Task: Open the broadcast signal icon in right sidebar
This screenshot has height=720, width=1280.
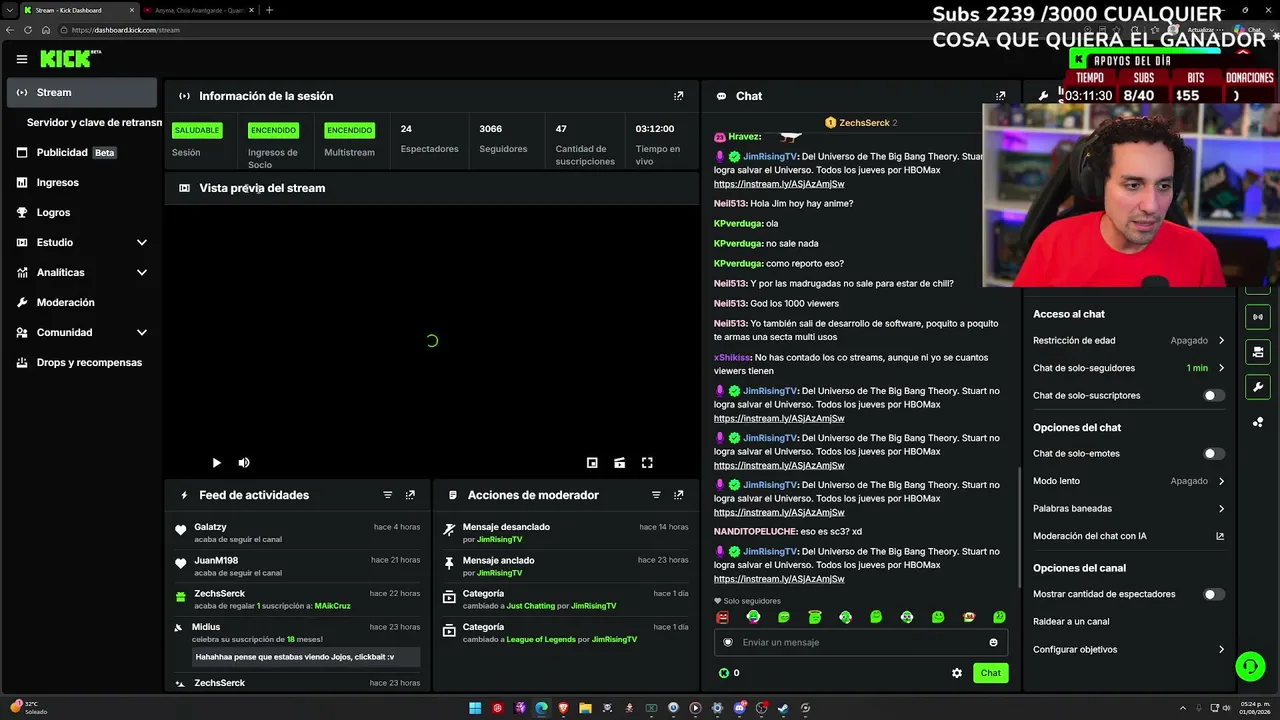Action: [1258, 317]
